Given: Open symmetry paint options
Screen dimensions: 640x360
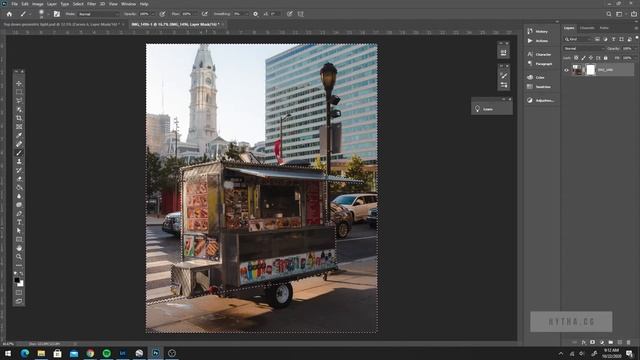Looking at the screenshot, I should click(301, 14).
